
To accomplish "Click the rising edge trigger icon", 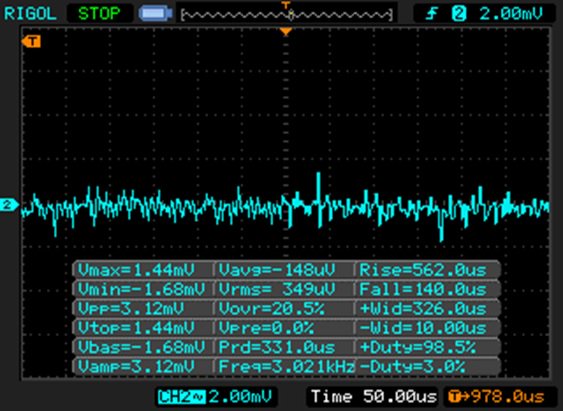I will (432, 14).
